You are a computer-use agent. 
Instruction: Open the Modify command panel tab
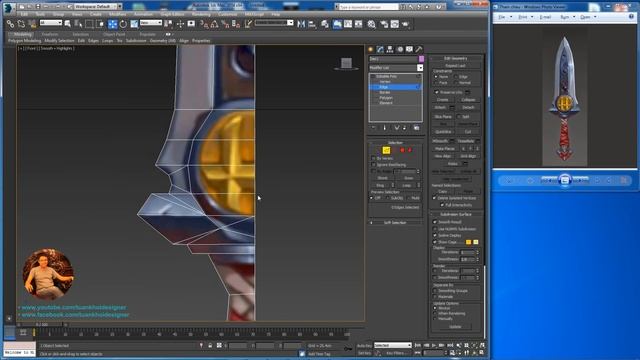click(380, 49)
